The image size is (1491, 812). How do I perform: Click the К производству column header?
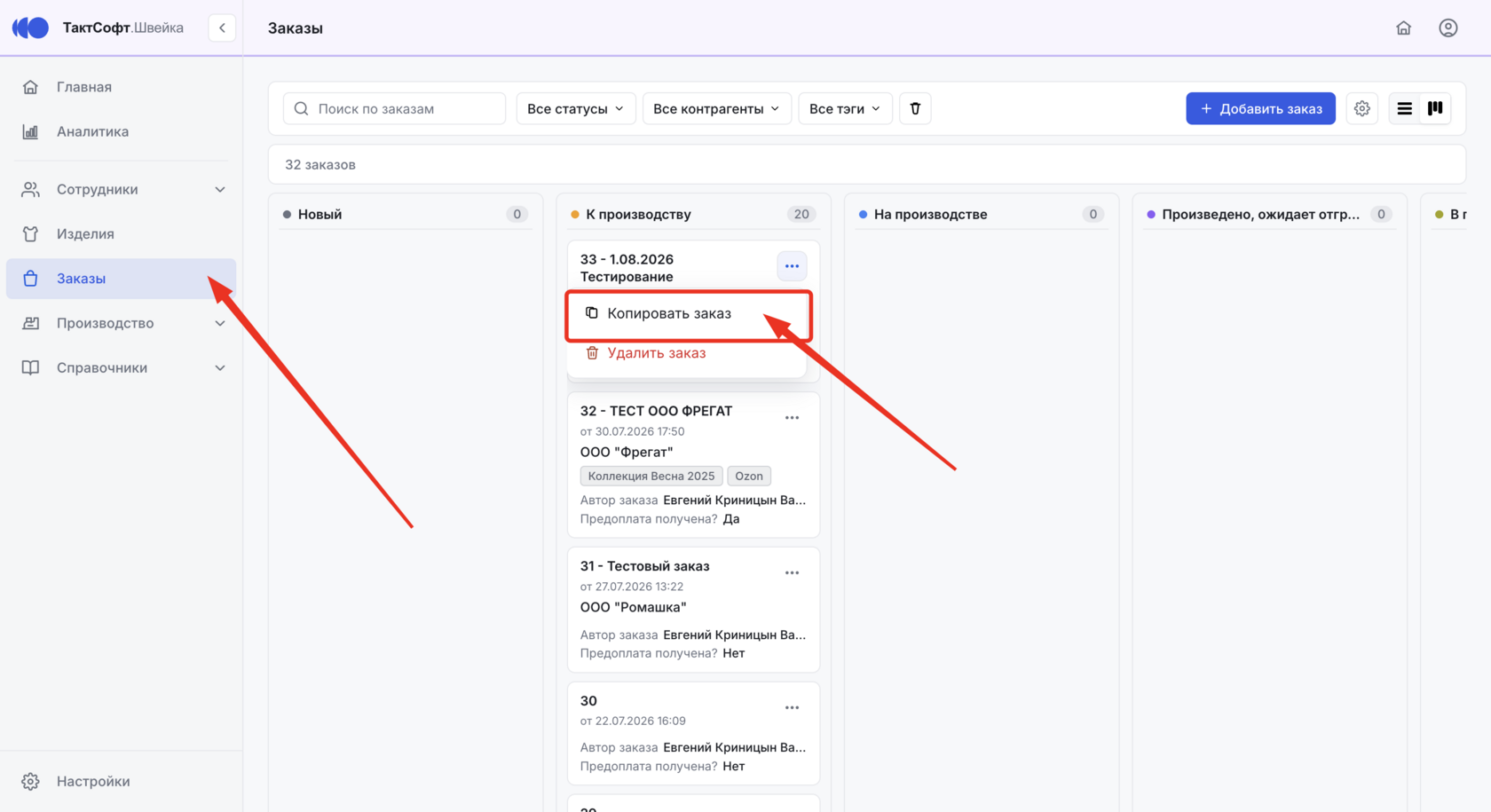click(693, 214)
